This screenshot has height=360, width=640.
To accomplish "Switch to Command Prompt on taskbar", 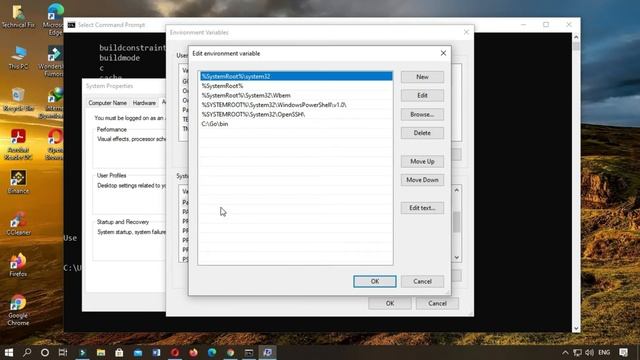I will coord(249,352).
